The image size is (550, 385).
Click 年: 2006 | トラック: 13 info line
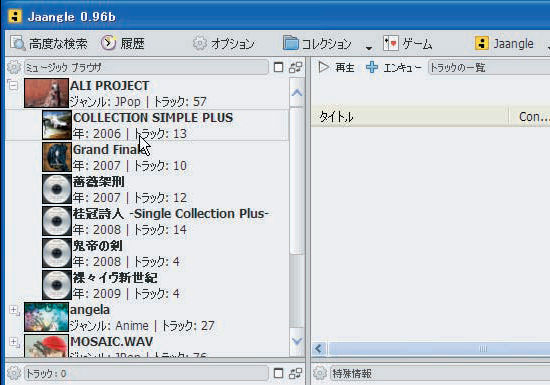coord(130,134)
